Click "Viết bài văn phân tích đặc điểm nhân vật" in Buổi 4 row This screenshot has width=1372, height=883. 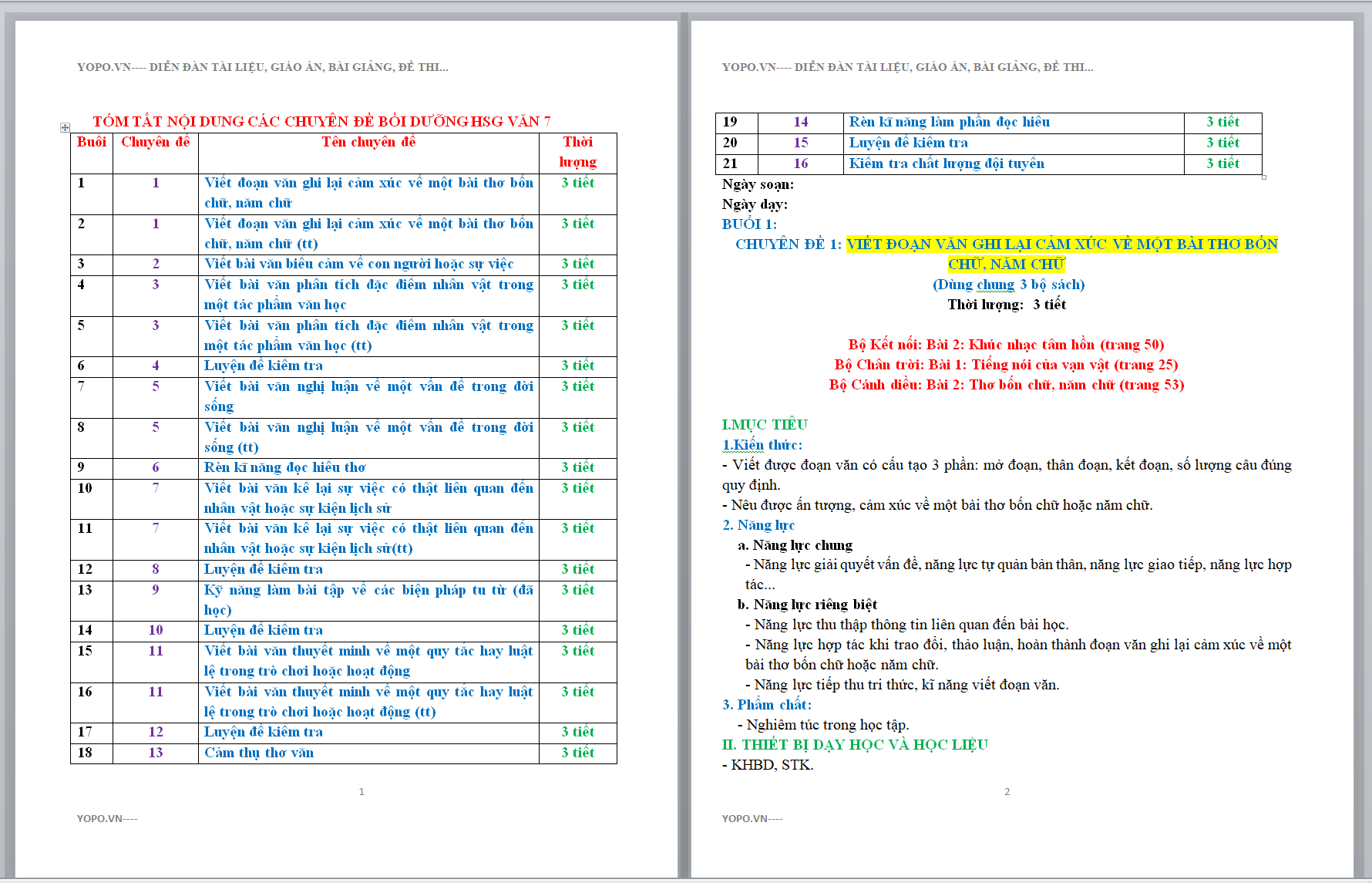[x=368, y=295]
